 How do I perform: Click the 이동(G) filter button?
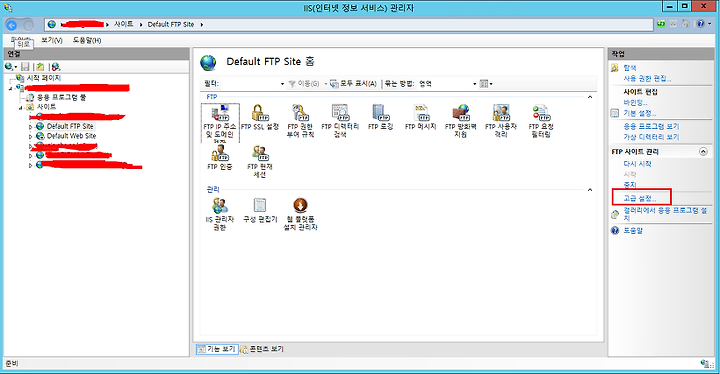point(304,84)
